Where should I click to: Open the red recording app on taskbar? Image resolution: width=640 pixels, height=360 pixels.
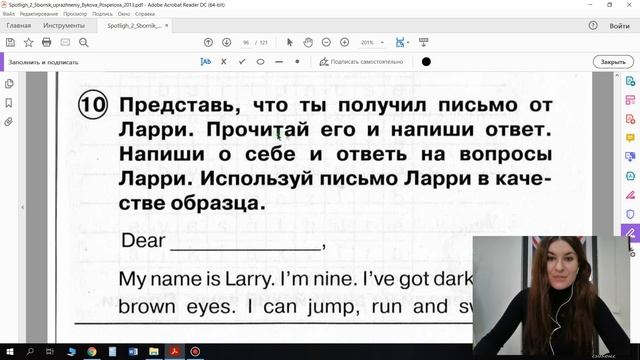(x=195, y=351)
